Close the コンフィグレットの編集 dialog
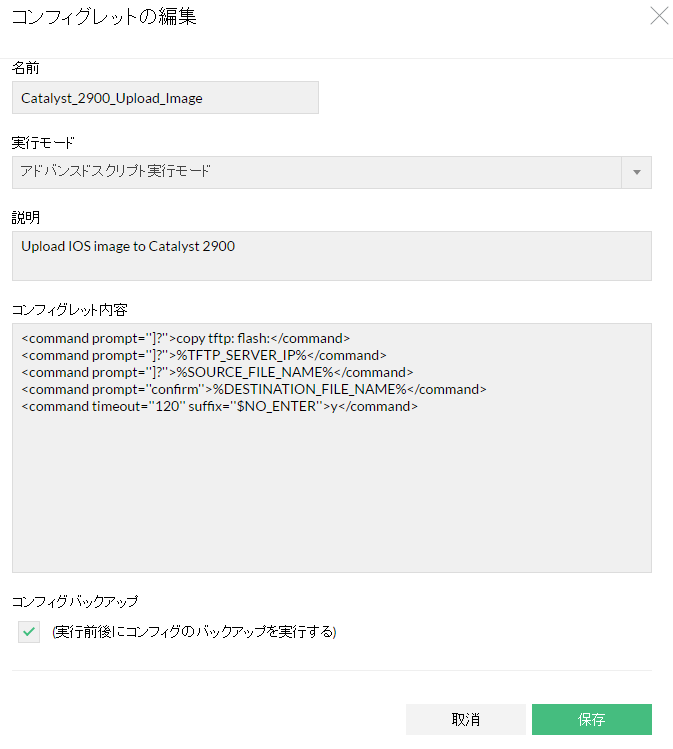673x749 pixels. point(659,15)
